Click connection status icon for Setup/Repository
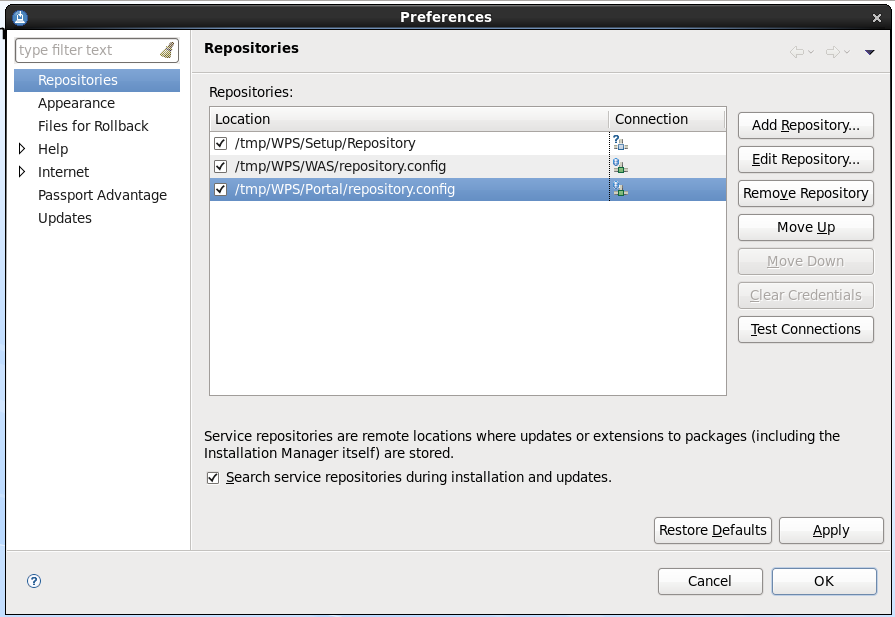This screenshot has height=617, width=895. click(x=620, y=143)
